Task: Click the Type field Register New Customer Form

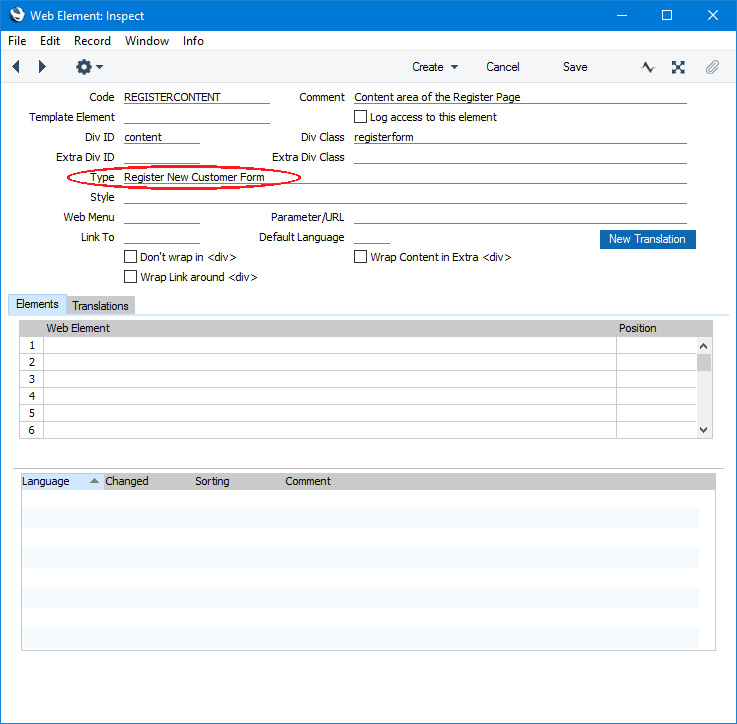Action: [405, 177]
